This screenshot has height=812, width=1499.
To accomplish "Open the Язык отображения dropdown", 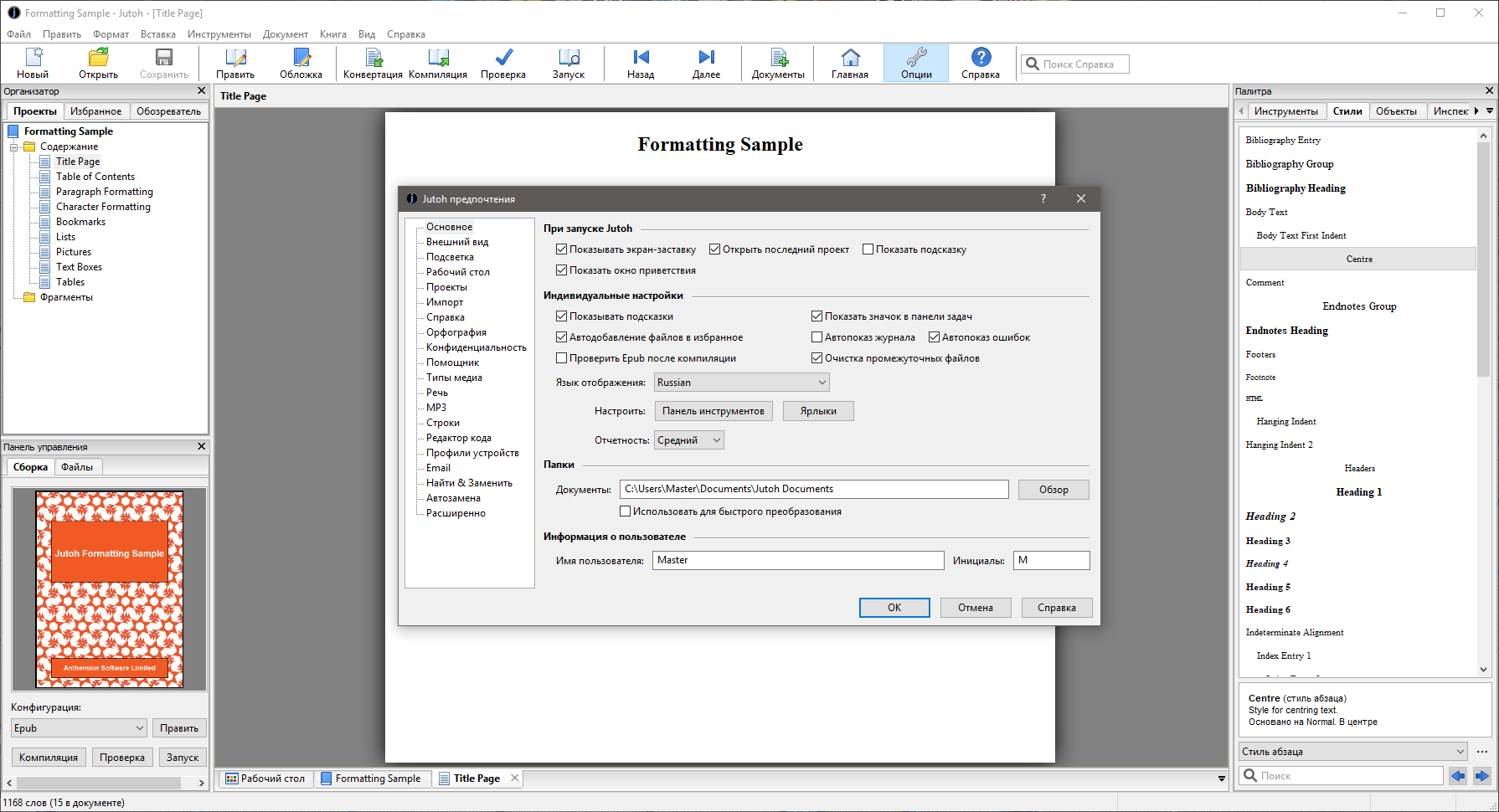I will tap(741, 383).
